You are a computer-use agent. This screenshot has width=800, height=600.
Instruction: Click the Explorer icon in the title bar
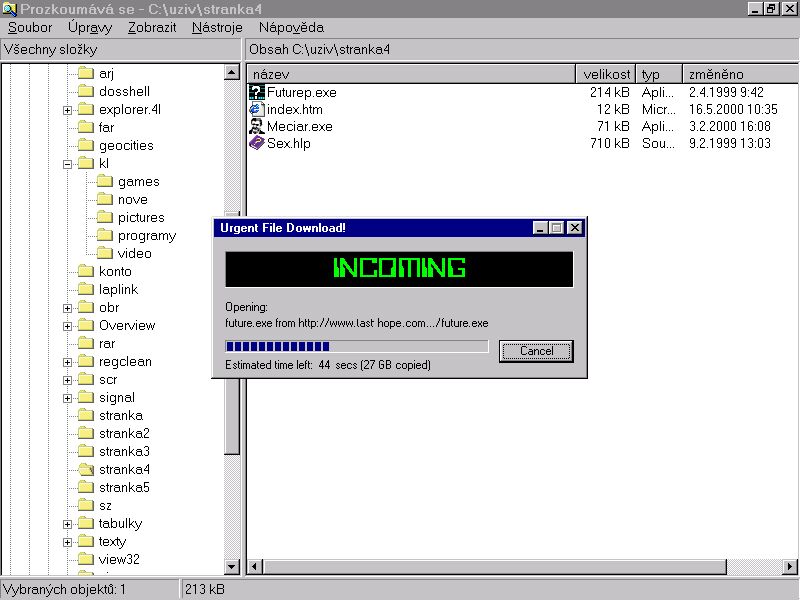coord(9,9)
